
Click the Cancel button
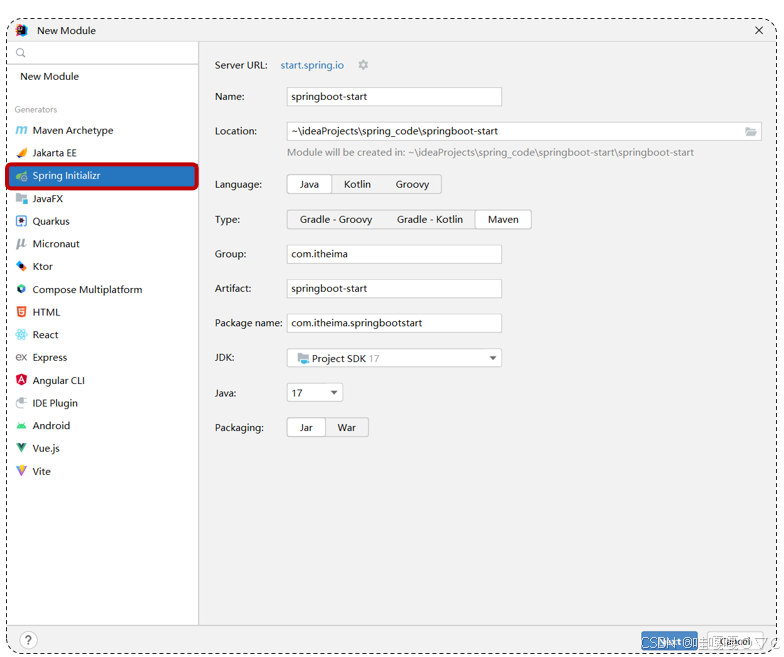pyautogui.click(x=735, y=641)
